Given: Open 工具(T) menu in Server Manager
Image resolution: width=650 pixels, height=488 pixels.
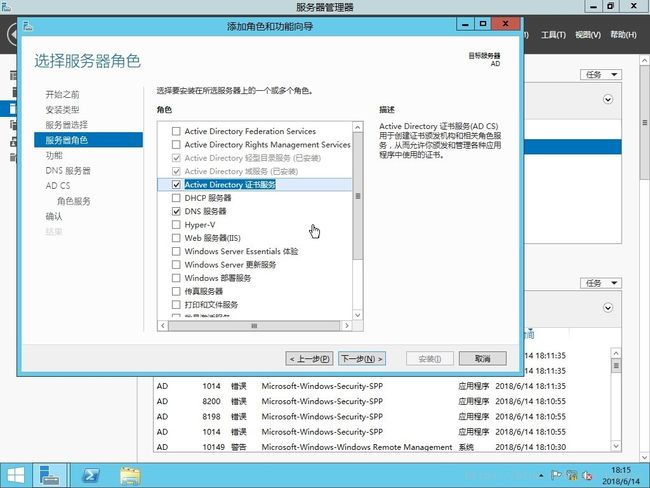Looking at the screenshot, I should coord(553,35).
